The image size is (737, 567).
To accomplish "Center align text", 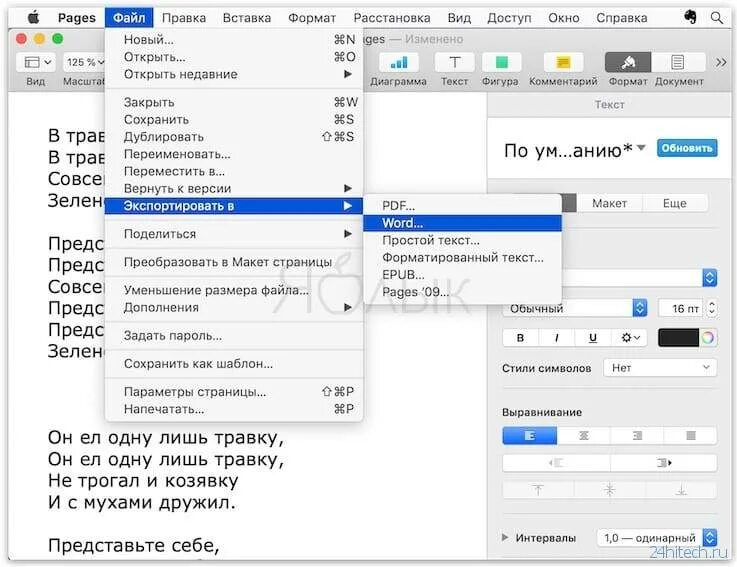I will pos(583,436).
